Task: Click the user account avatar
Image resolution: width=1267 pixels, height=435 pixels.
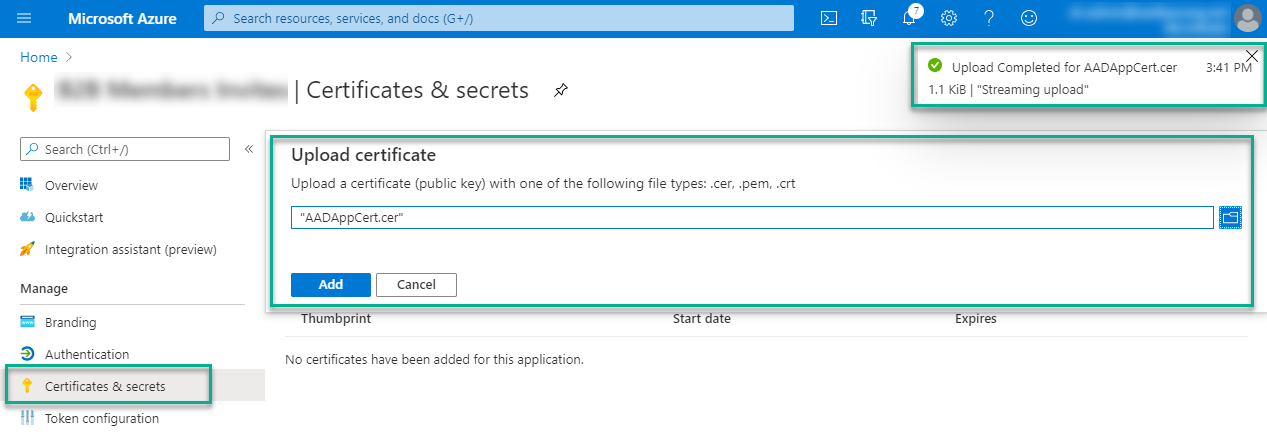Action: (1247, 18)
